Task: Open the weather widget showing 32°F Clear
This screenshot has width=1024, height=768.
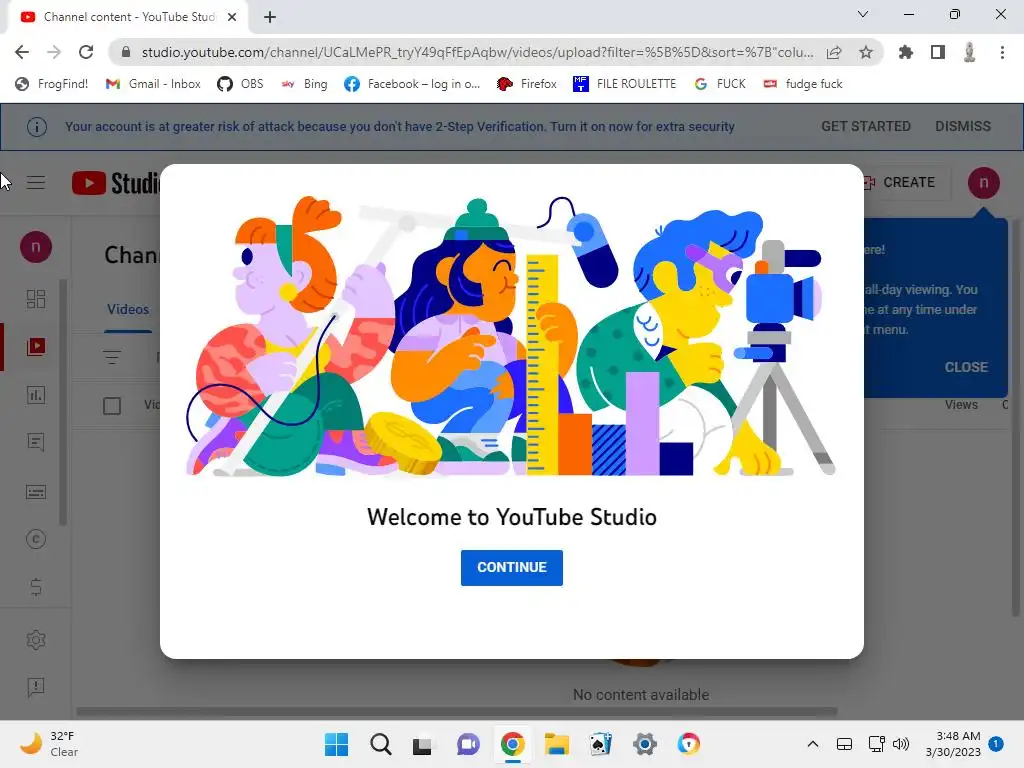Action: pyautogui.click(x=49, y=744)
